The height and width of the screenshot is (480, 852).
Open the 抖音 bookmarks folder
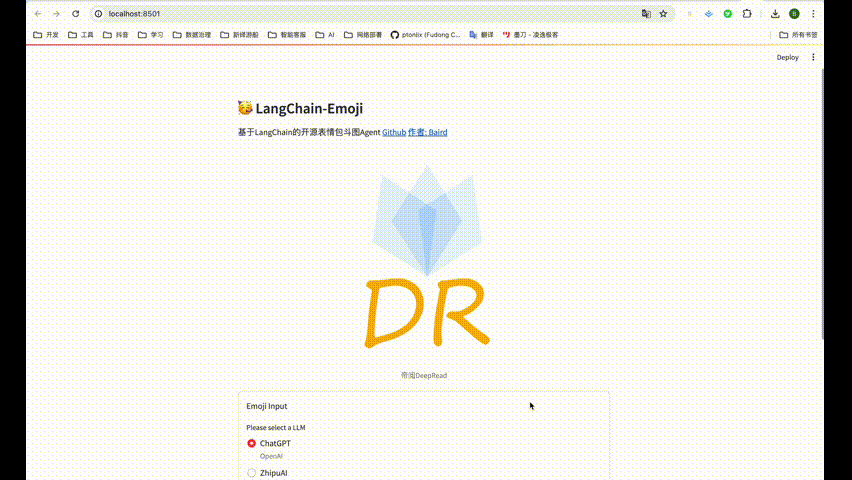pyautogui.click(x=116, y=35)
